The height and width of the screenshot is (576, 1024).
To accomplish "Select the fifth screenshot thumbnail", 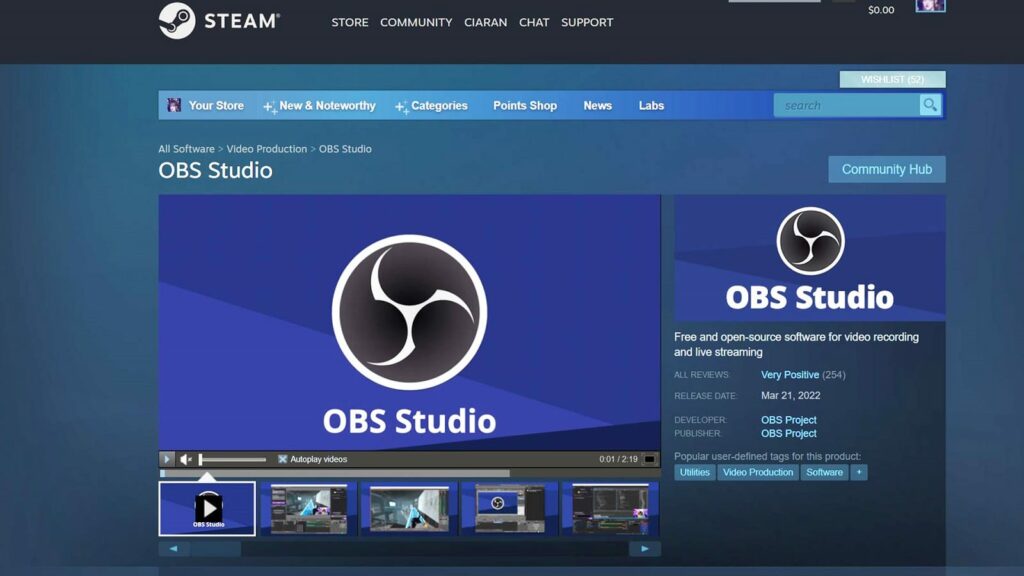I will pyautogui.click(x=610, y=509).
